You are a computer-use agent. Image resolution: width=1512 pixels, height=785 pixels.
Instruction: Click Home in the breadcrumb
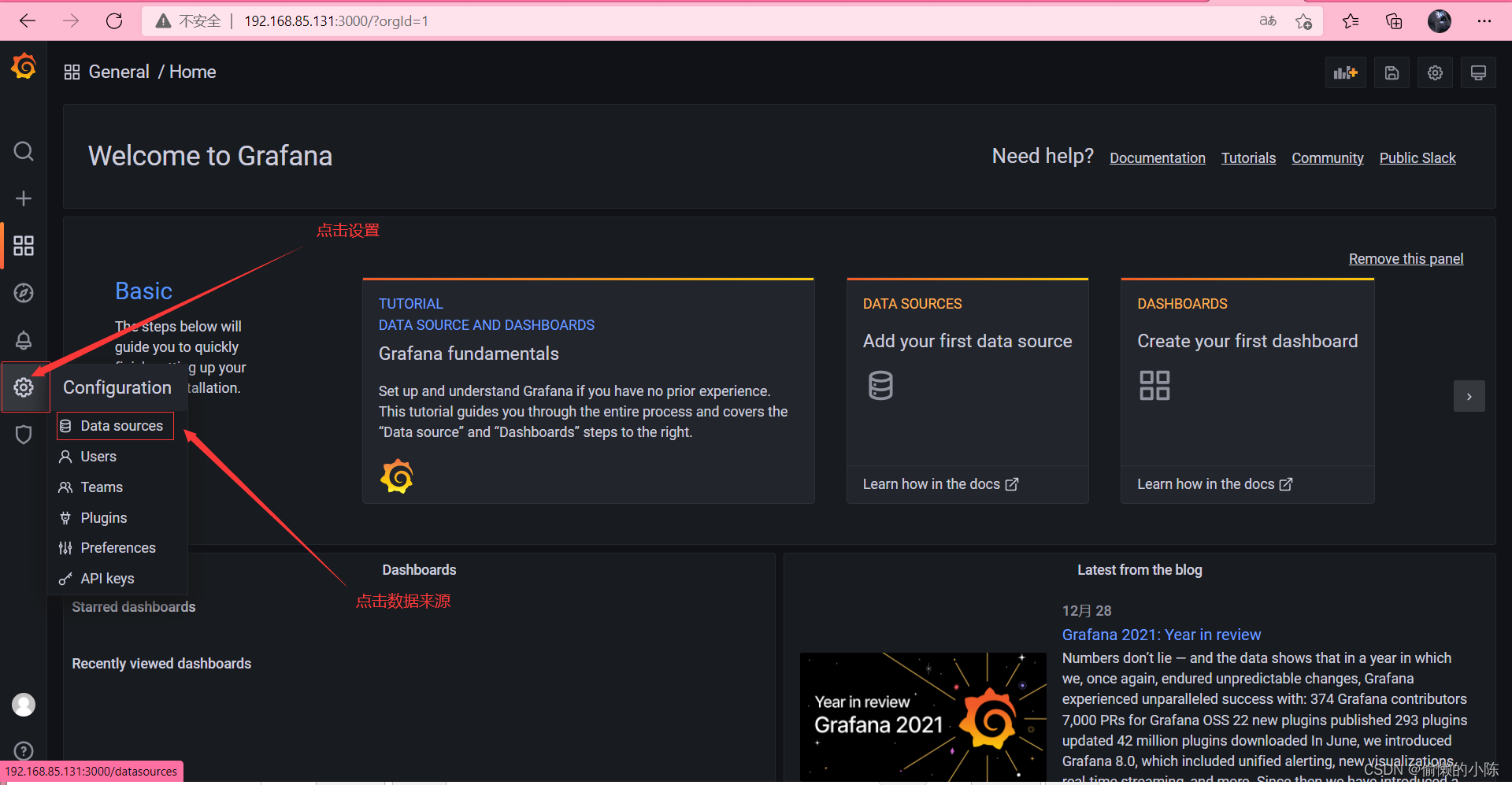192,72
